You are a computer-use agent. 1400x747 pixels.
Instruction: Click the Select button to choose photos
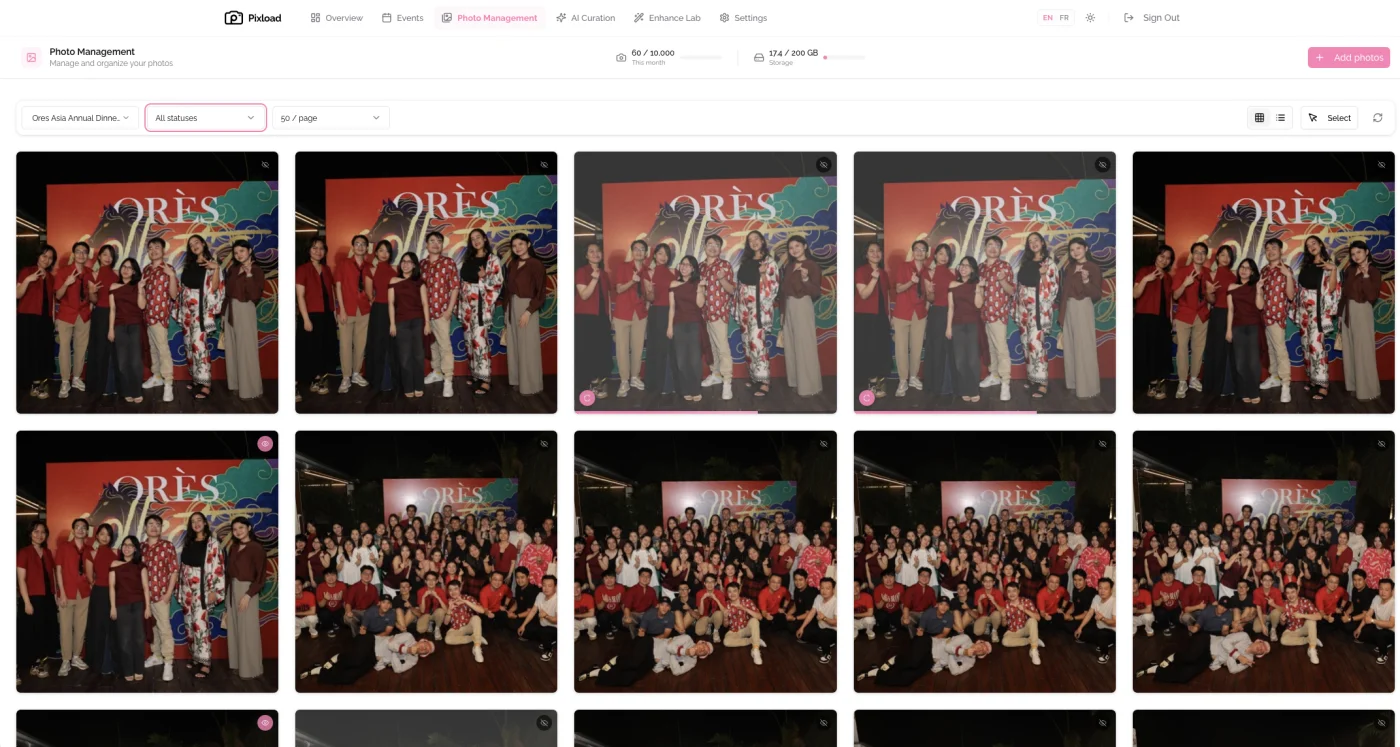pyautogui.click(x=1329, y=118)
